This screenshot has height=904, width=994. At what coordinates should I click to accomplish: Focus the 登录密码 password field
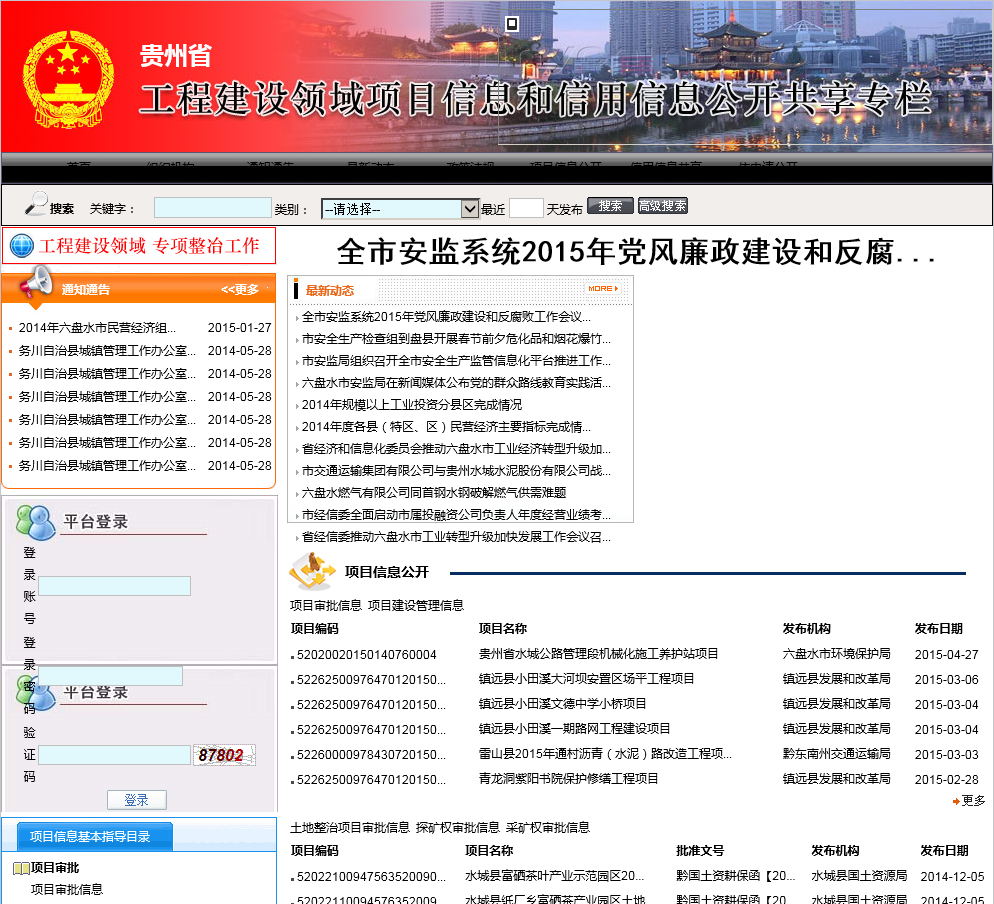[110, 675]
